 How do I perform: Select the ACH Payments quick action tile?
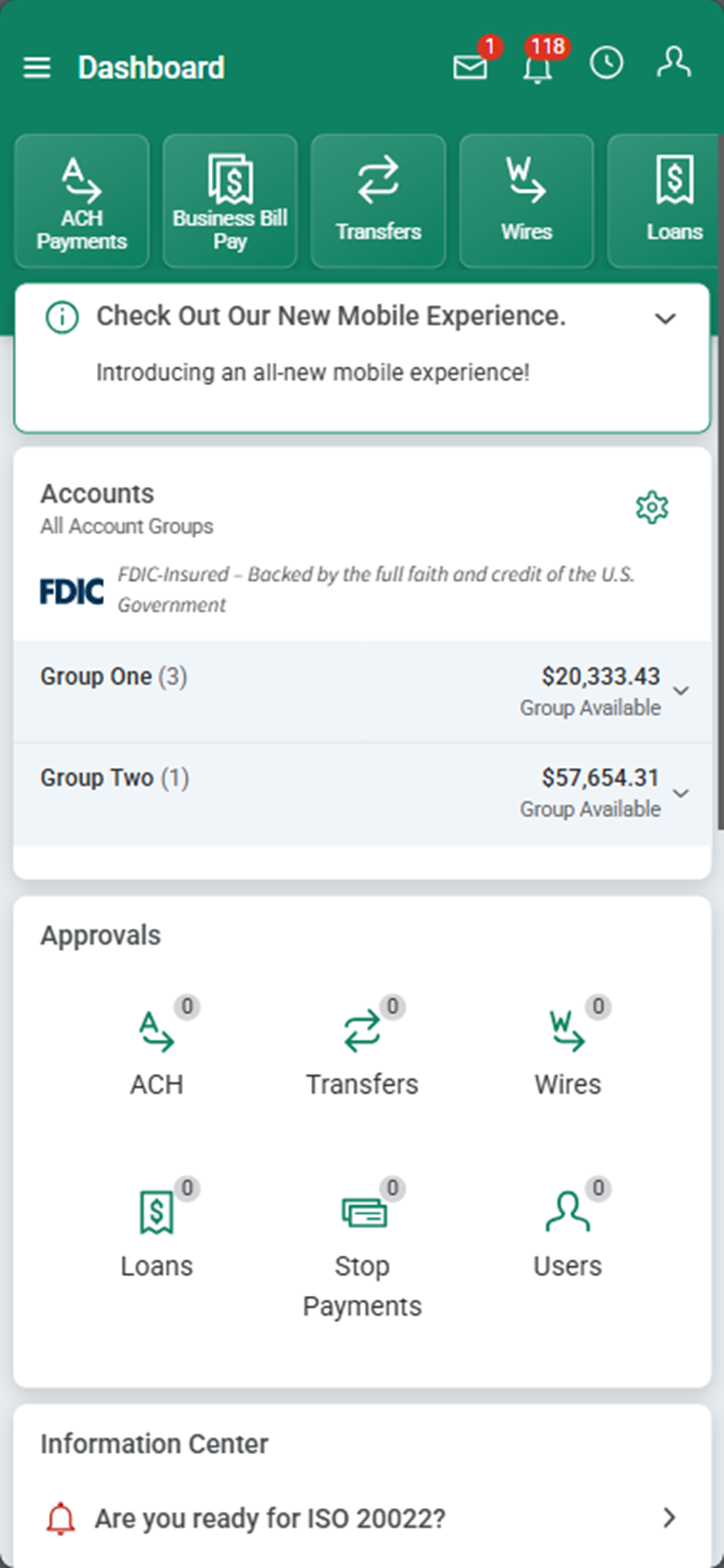click(82, 201)
